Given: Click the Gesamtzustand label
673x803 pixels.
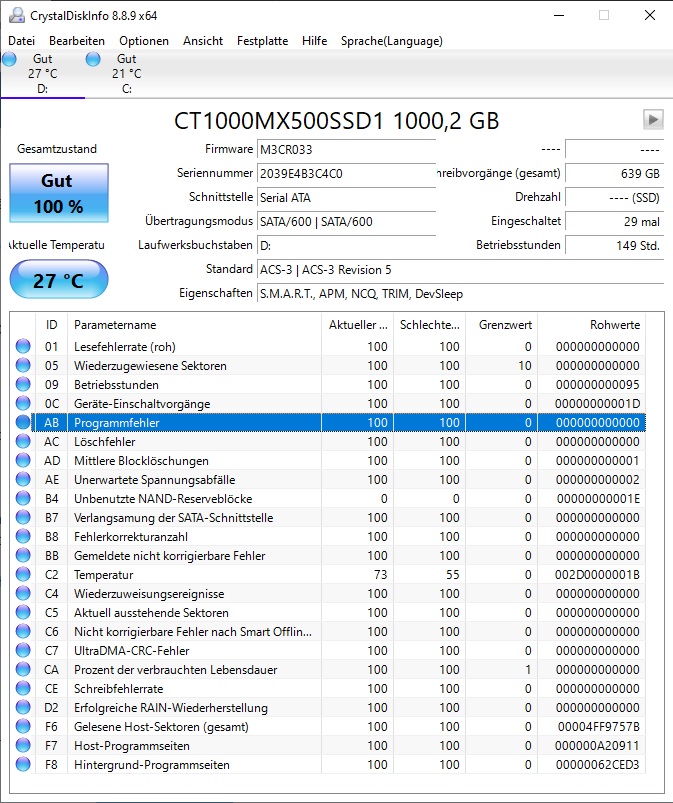Looking at the screenshot, I should coord(57,149).
